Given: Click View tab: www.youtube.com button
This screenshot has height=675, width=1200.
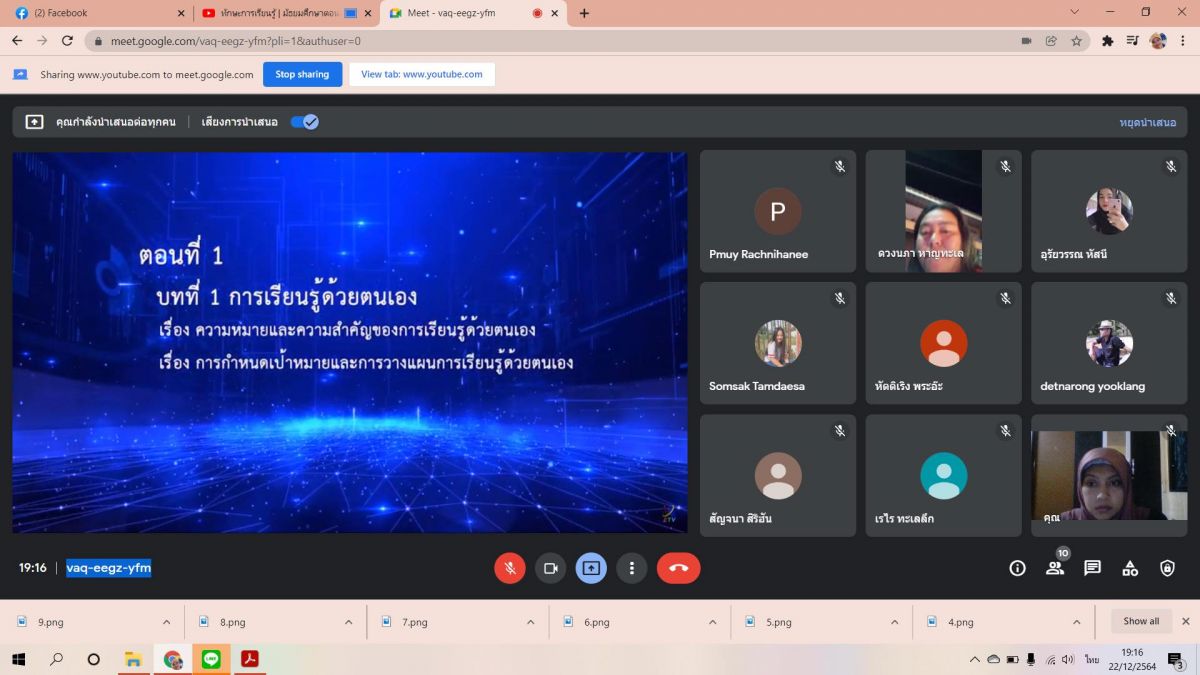Looking at the screenshot, I should pyautogui.click(x=421, y=74).
